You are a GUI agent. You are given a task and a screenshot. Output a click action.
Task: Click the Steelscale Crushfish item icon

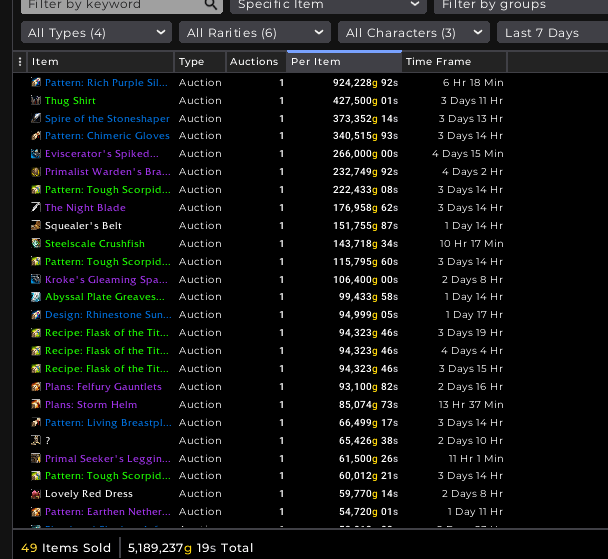(36, 244)
